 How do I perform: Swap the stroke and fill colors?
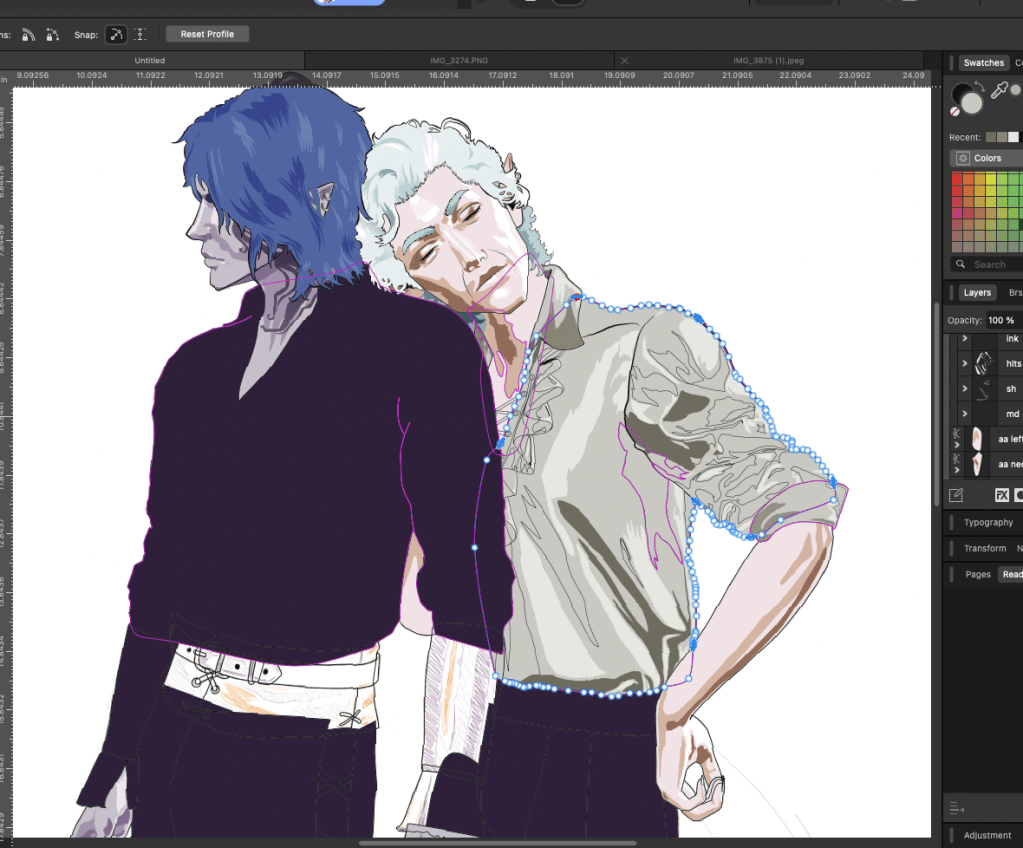980,87
